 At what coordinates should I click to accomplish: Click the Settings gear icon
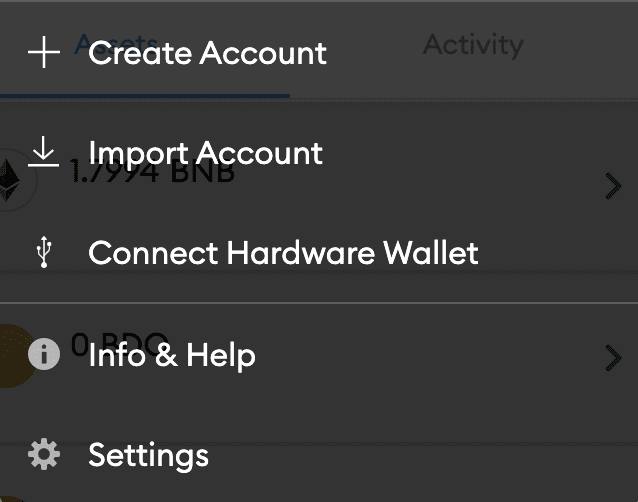(43, 456)
